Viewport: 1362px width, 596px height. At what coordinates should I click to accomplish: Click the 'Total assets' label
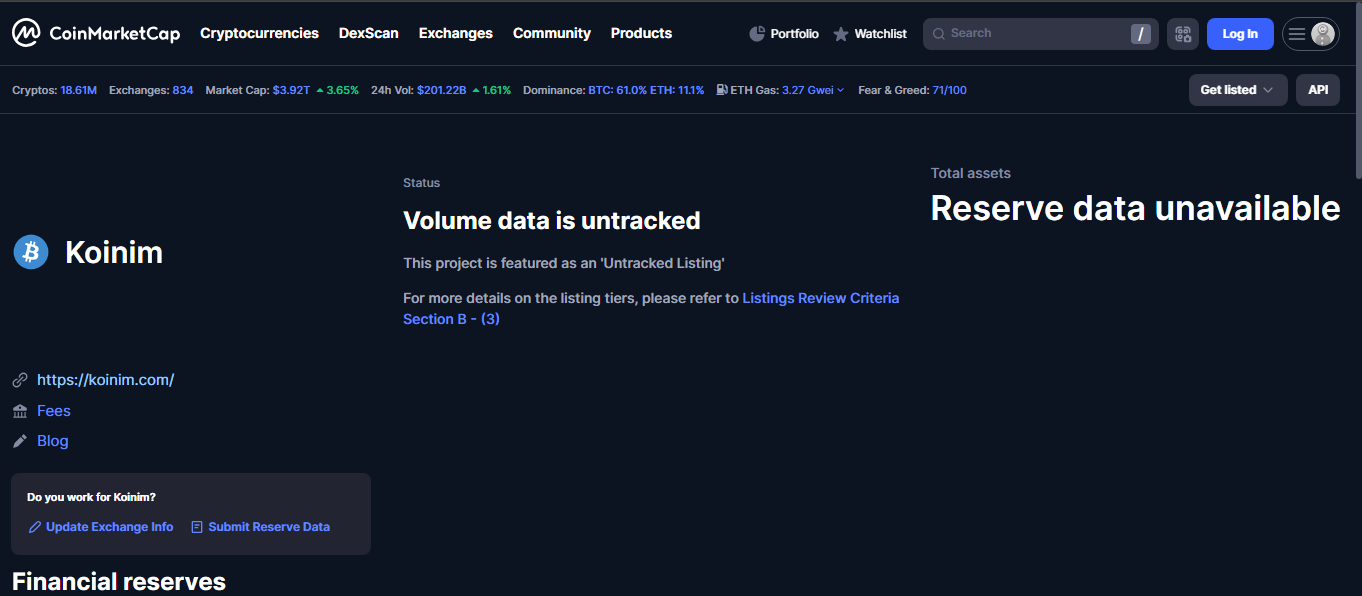(x=970, y=173)
